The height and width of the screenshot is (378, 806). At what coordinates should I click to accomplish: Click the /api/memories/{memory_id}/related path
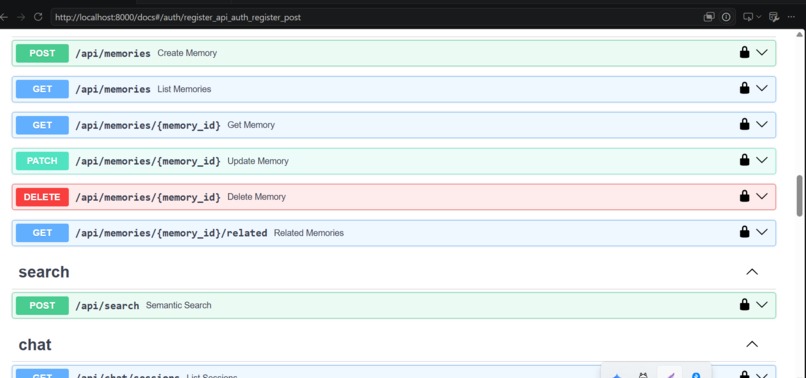[x=171, y=233]
